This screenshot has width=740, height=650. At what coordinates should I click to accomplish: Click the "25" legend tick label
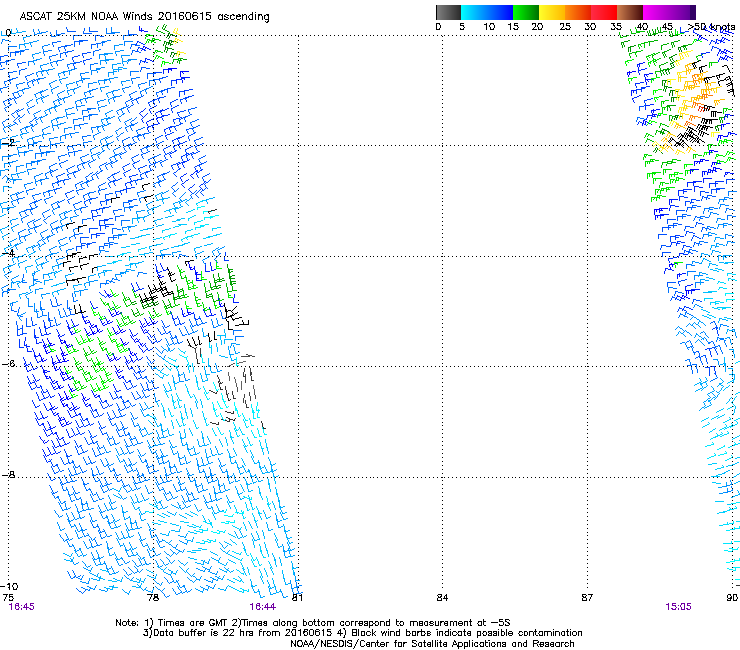click(565, 27)
